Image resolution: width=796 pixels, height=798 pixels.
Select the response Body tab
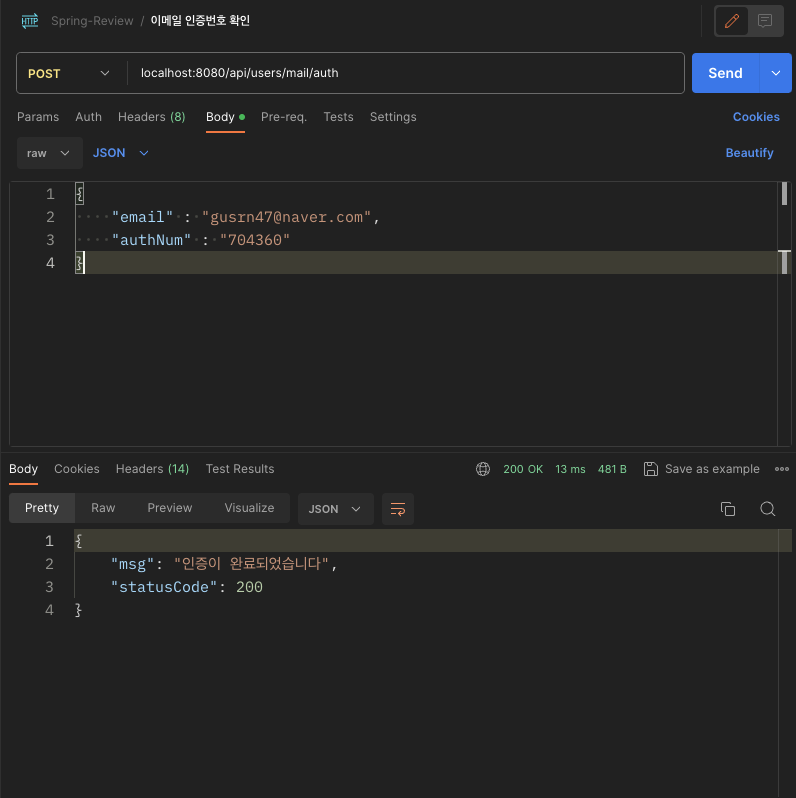[23, 469]
